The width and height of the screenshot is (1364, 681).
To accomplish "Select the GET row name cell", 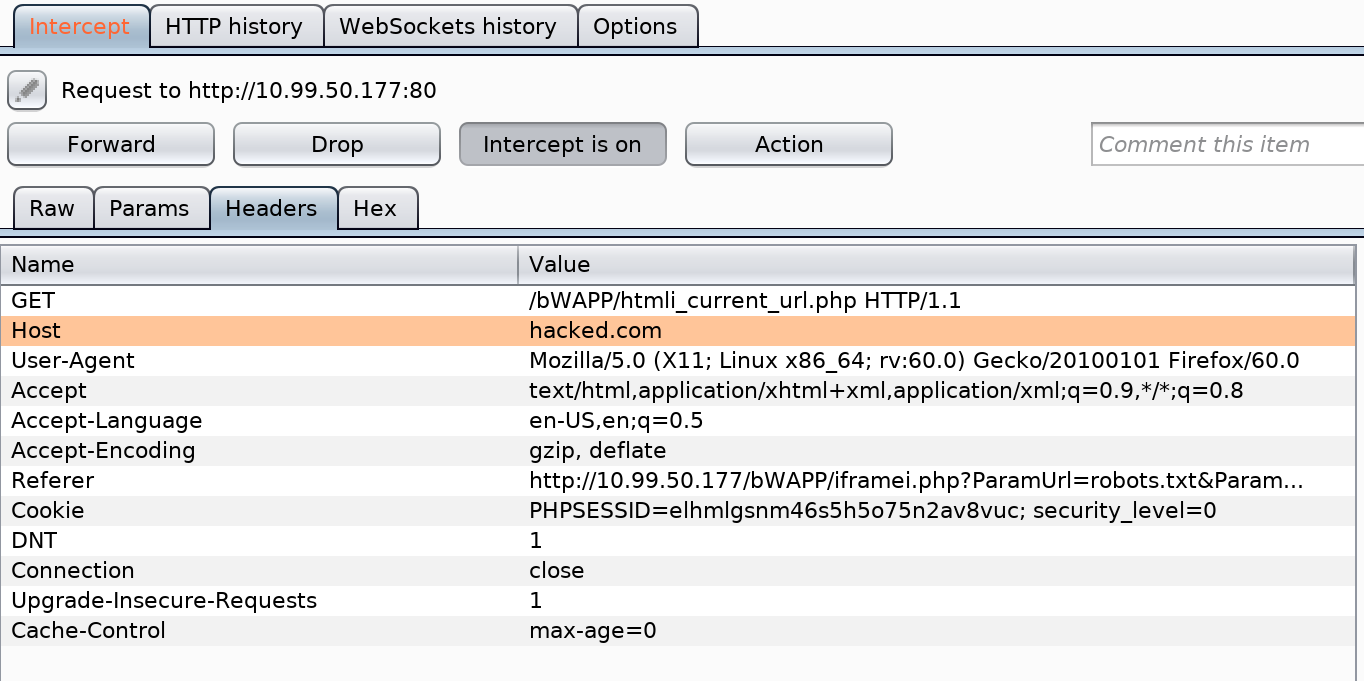I will (259, 300).
